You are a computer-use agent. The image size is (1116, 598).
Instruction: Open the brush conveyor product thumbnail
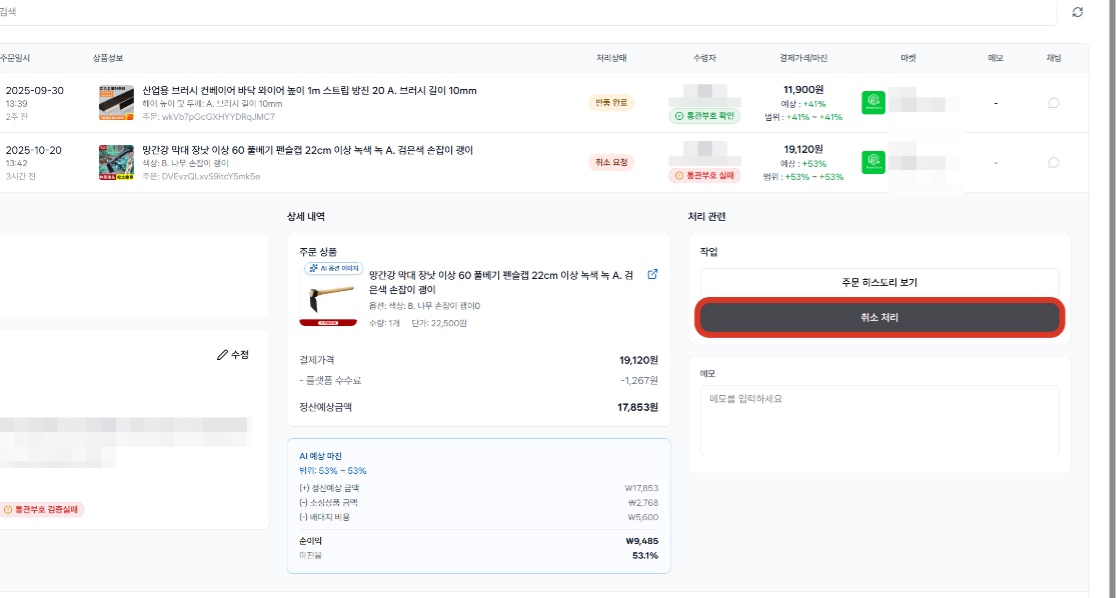pos(116,103)
